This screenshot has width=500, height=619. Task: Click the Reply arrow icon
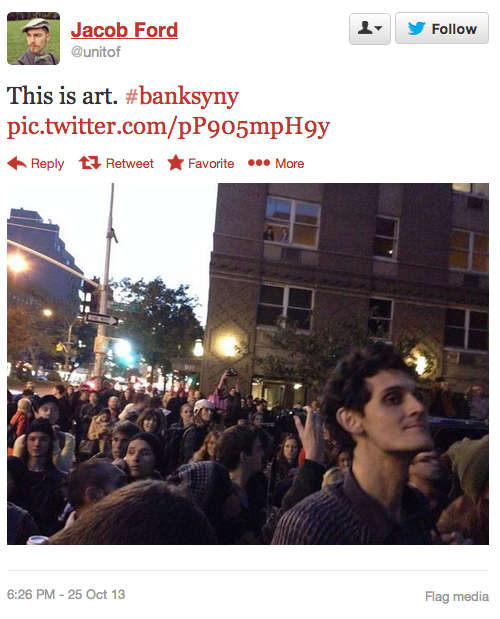tap(17, 163)
